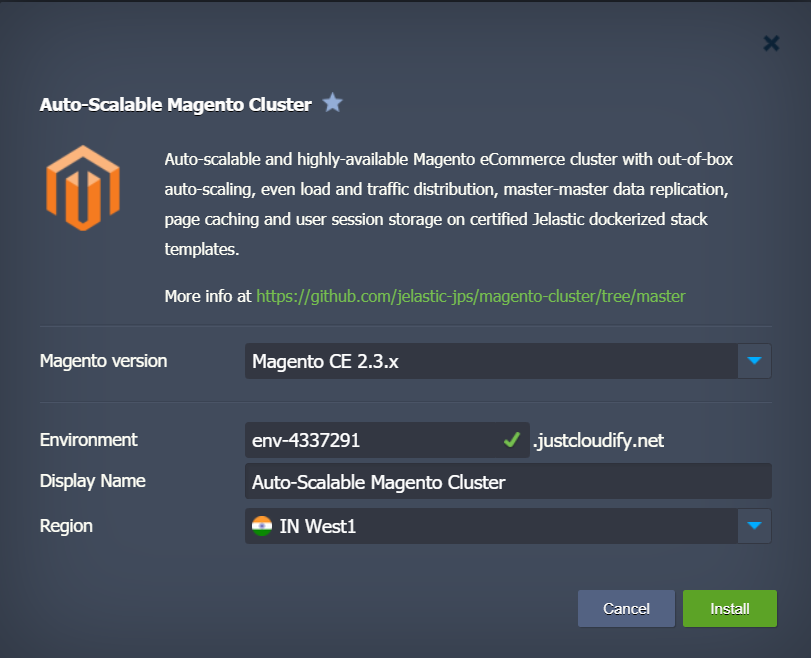Click the dialog title Auto-Scalable Magento Cluster

[x=176, y=104]
